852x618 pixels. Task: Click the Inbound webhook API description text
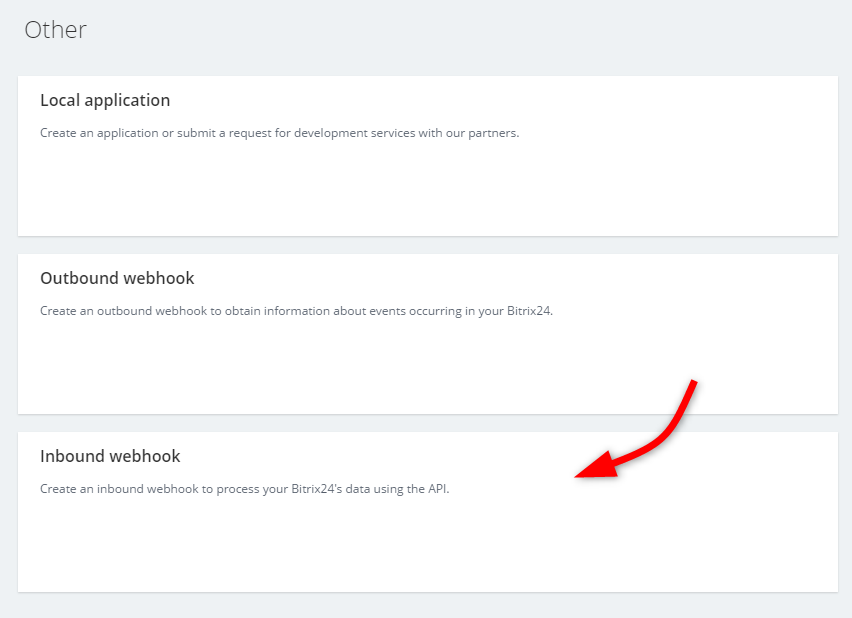[244, 489]
